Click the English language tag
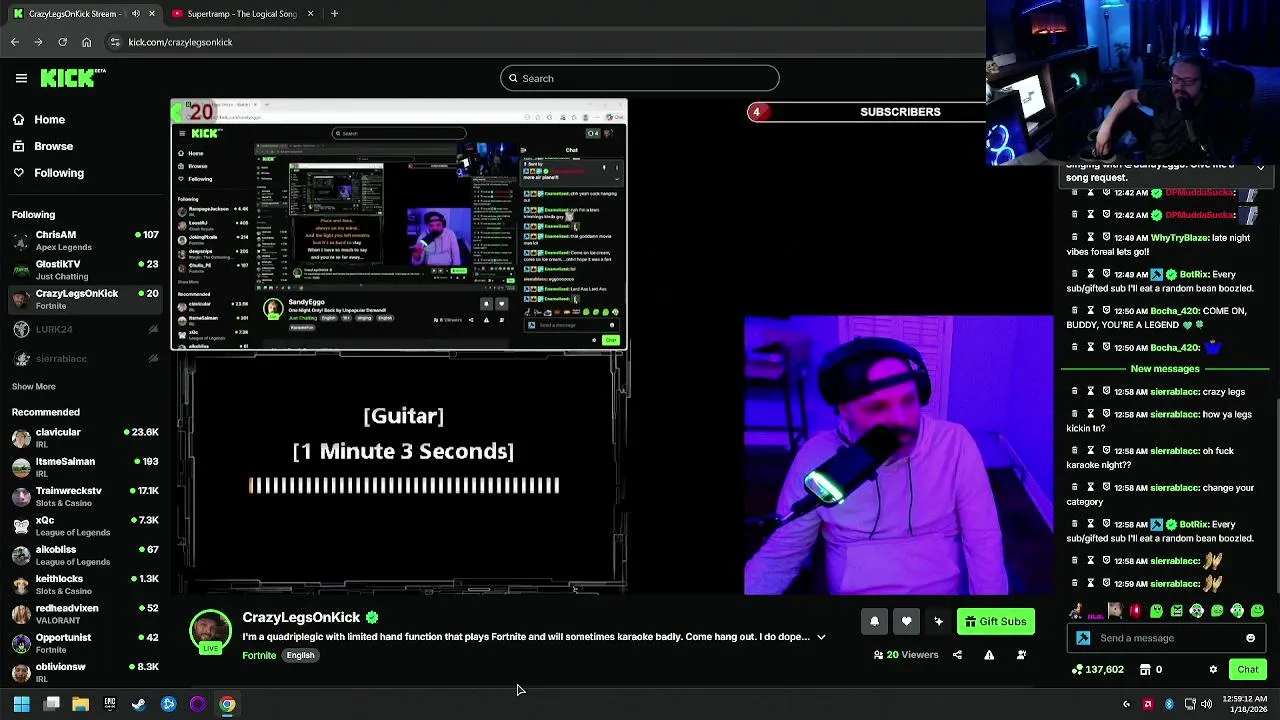Viewport: 1280px width, 720px height. [300, 655]
